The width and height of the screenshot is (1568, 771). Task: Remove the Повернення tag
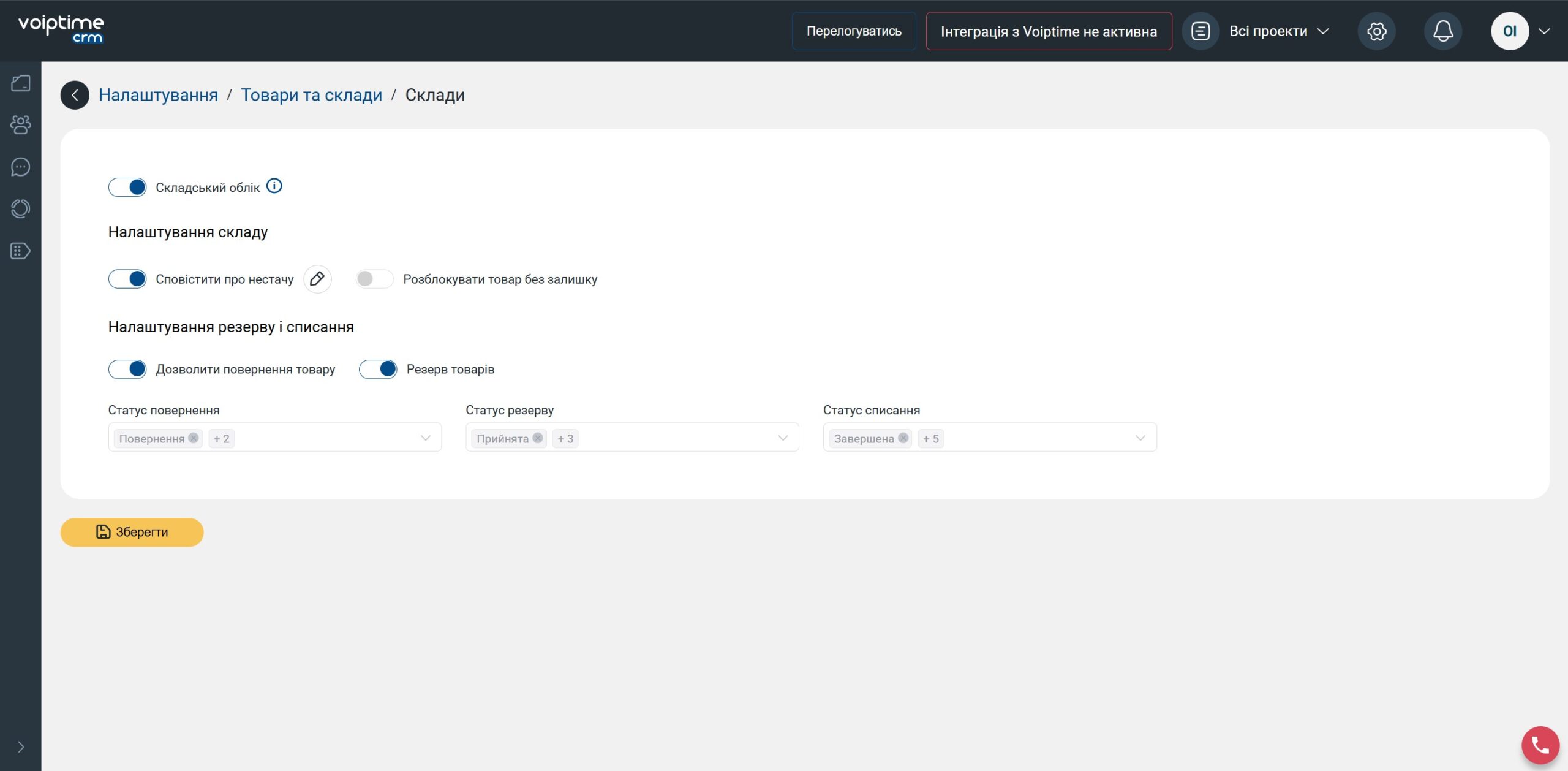[194, 438]
